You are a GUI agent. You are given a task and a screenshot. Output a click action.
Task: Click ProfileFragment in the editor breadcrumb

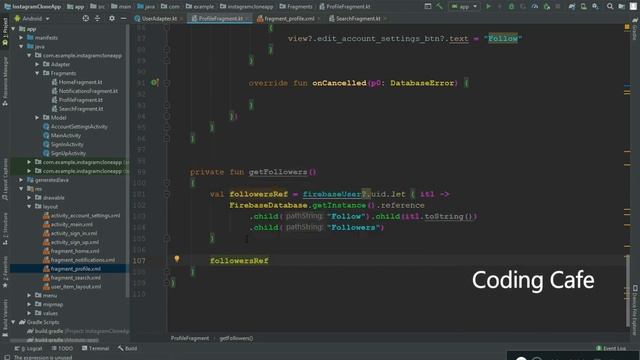tap(190, 338)
